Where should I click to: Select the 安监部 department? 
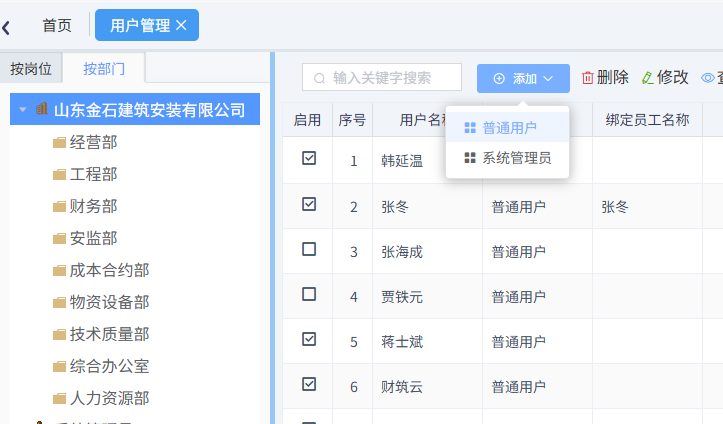[x=94, y=239]
